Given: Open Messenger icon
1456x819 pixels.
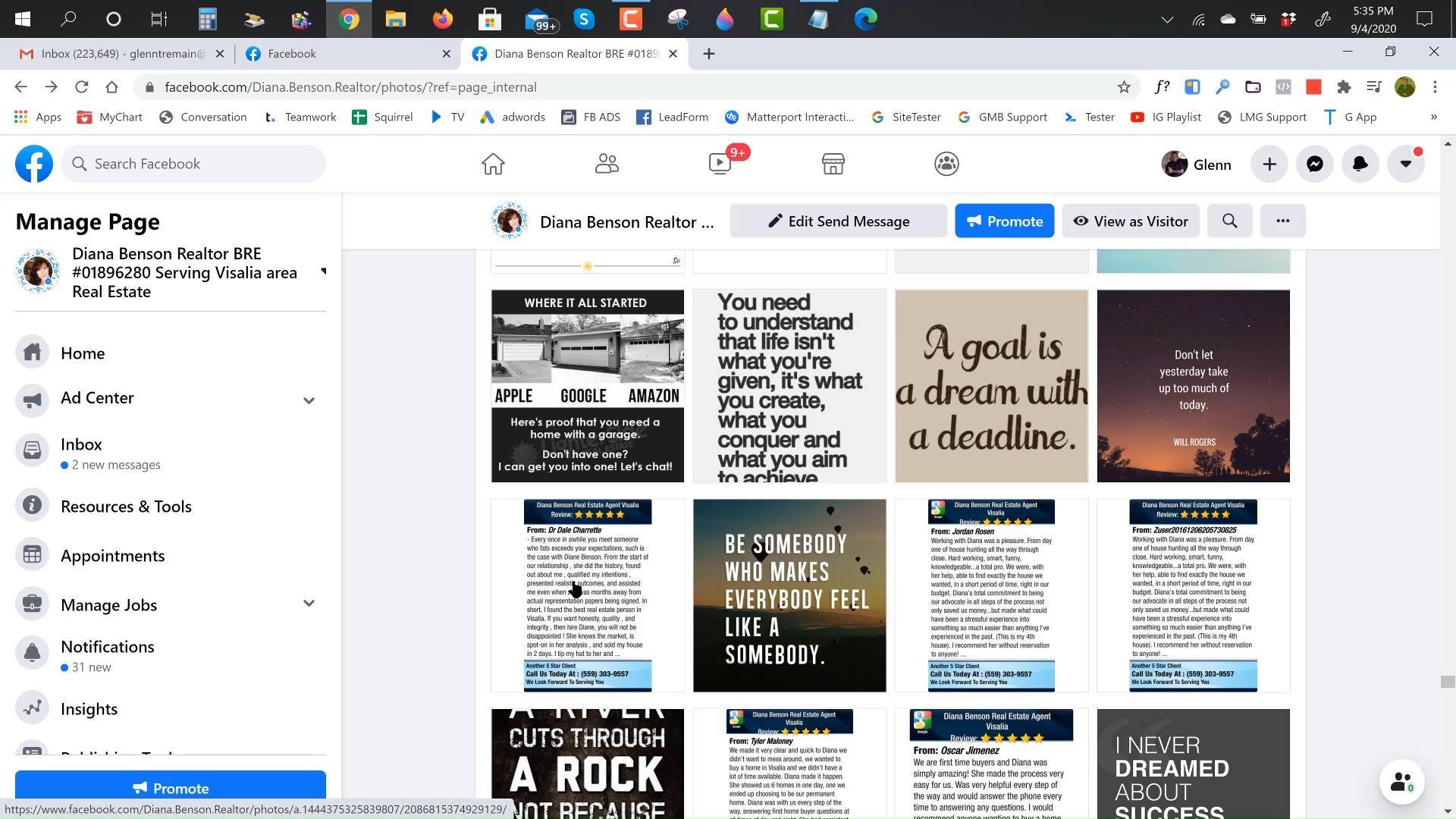Looking at the screenshot, I should [x=1315, y=165].
